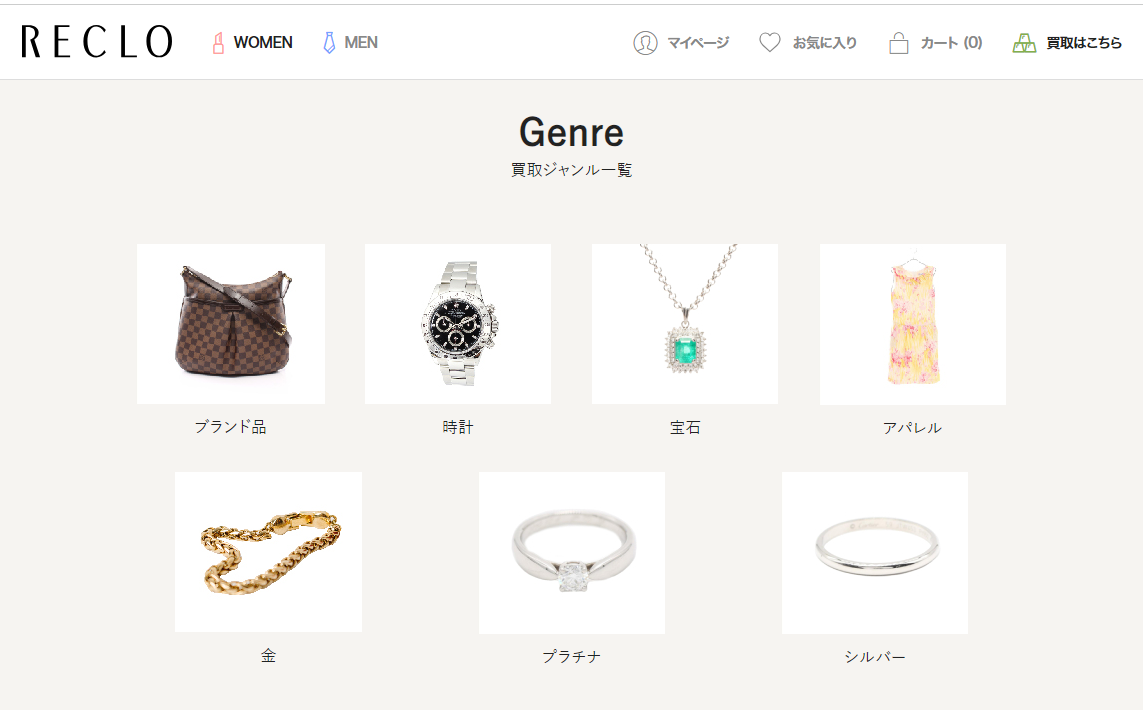Screen dimensions: 1143x710
Task: Open the WOMEN menu item
Action: (262, 42)
